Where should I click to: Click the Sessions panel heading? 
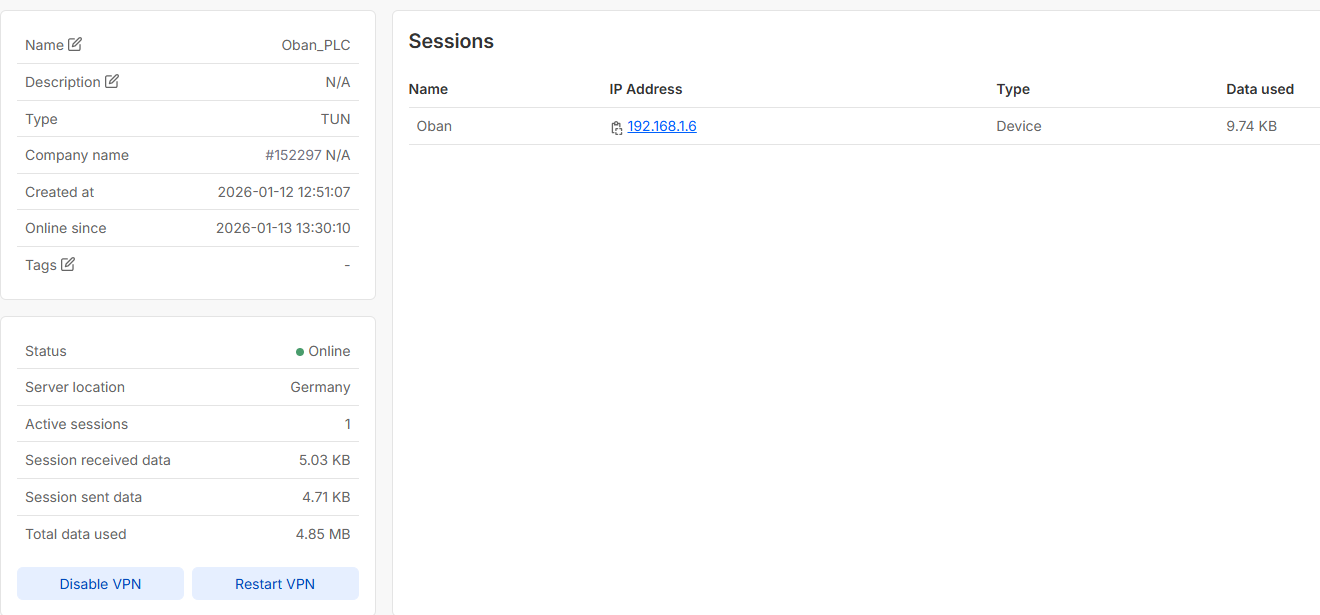click(451, 41)
